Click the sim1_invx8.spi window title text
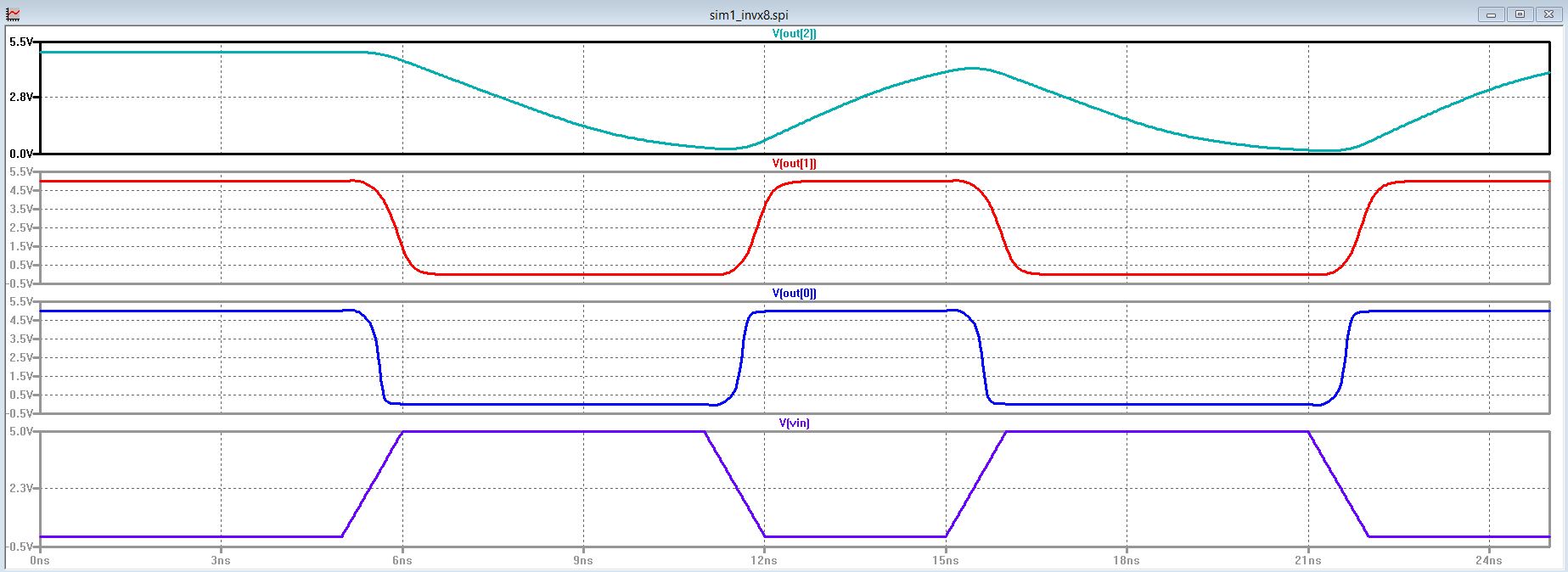Screen dimensions: 1568x572 click(748, 15)
